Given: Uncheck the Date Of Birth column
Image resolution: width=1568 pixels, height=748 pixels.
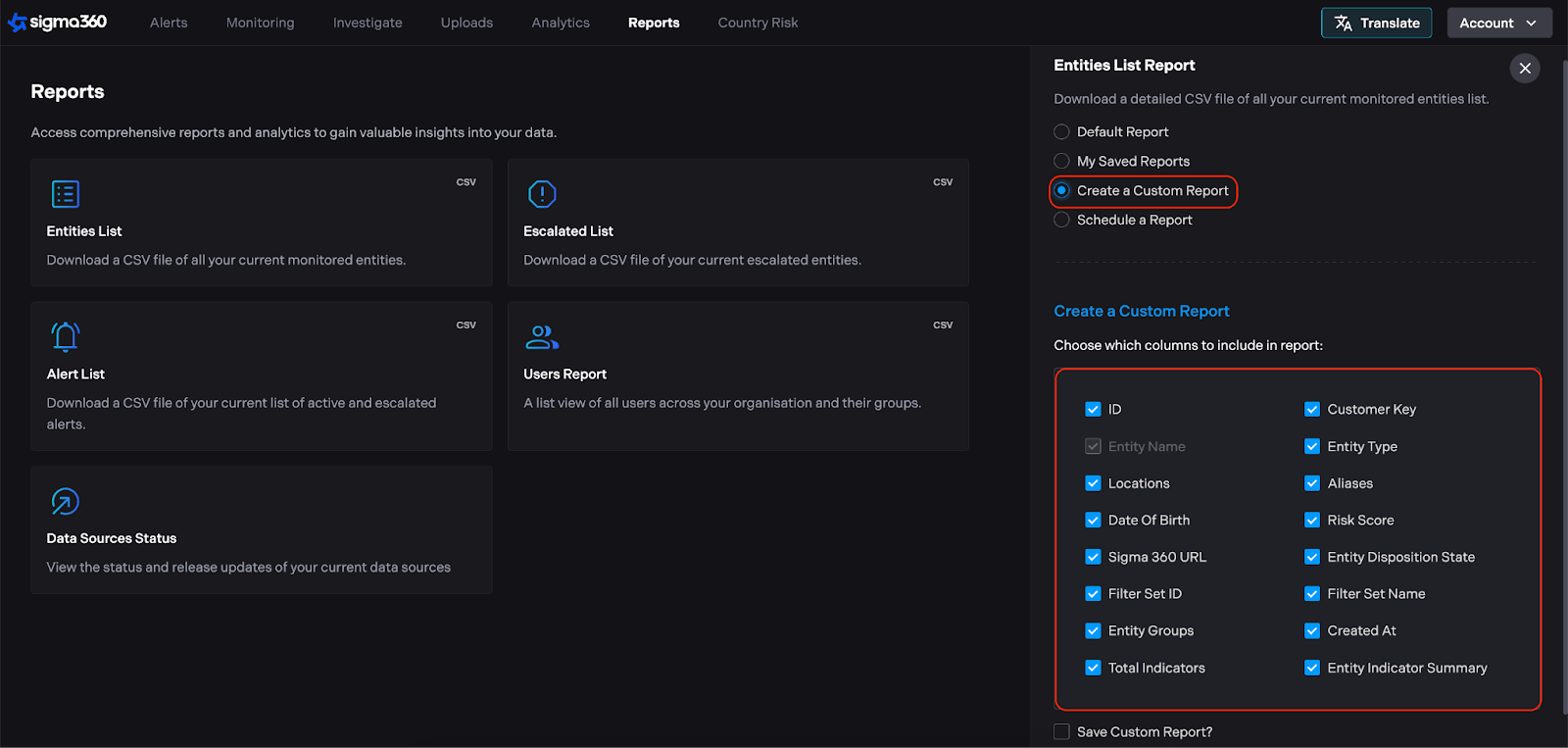Looking at the screenshot, I should [x=1093, y=521].
